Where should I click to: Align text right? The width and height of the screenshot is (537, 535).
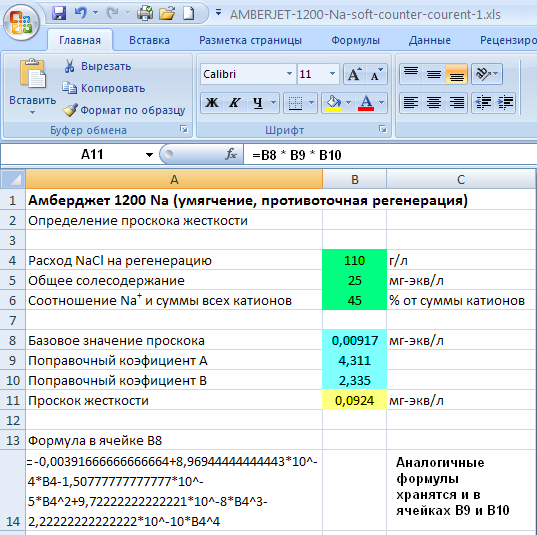click(457, 102)
